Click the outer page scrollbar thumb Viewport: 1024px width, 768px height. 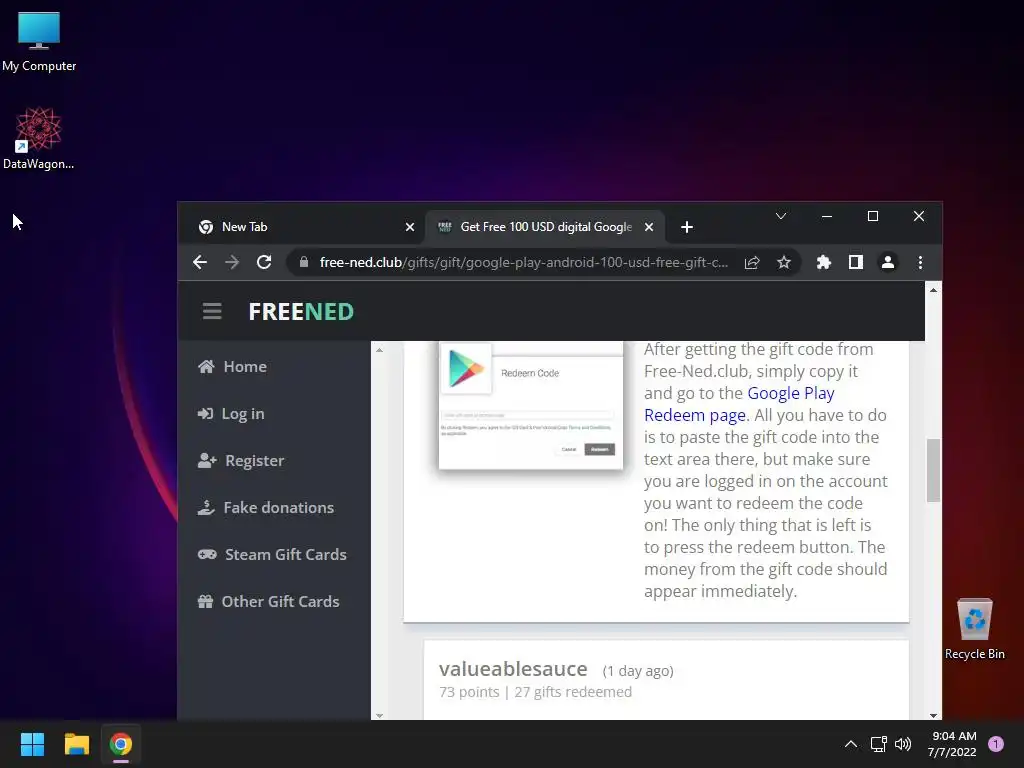point(933,470)
